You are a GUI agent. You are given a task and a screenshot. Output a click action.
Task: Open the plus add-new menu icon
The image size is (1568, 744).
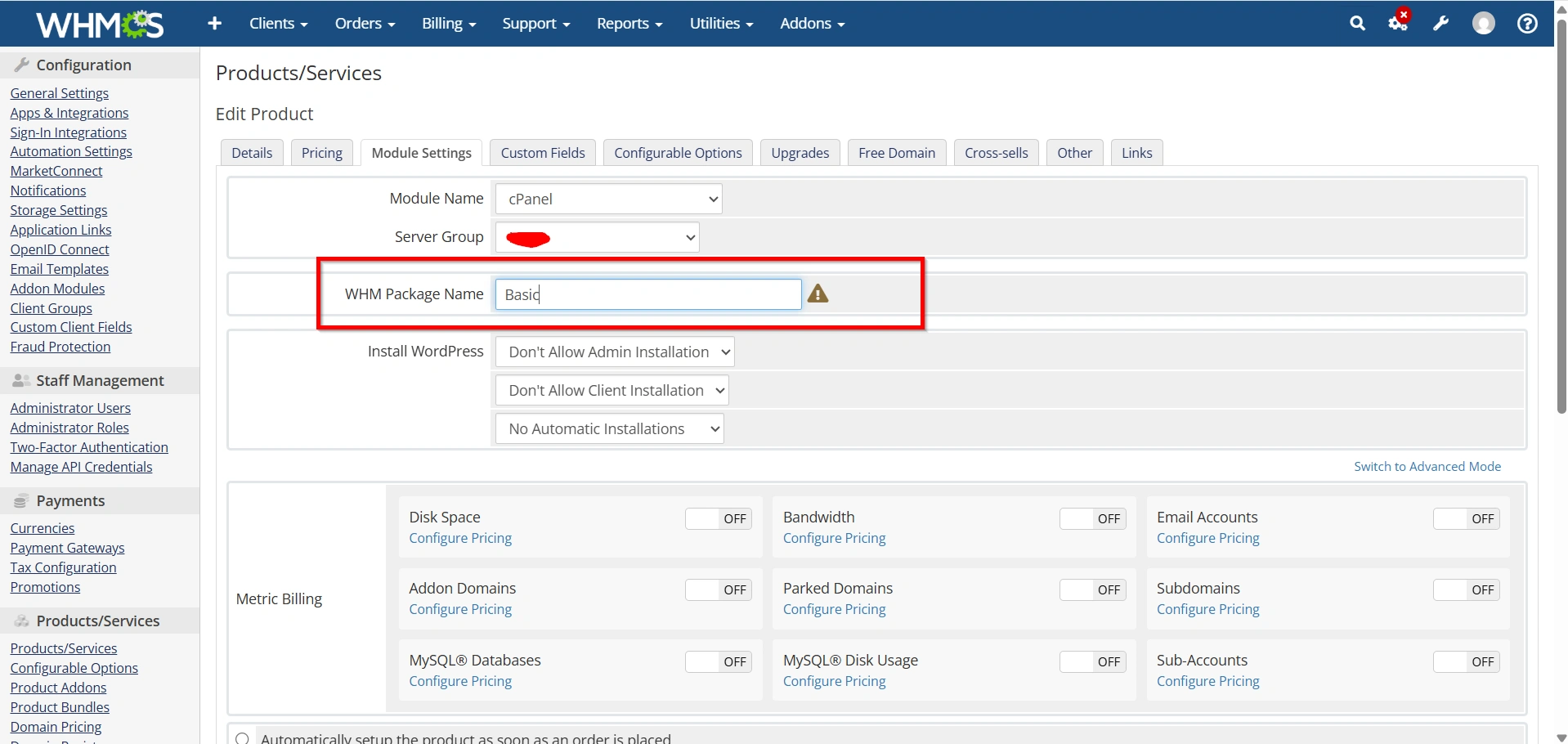[215, 24]
